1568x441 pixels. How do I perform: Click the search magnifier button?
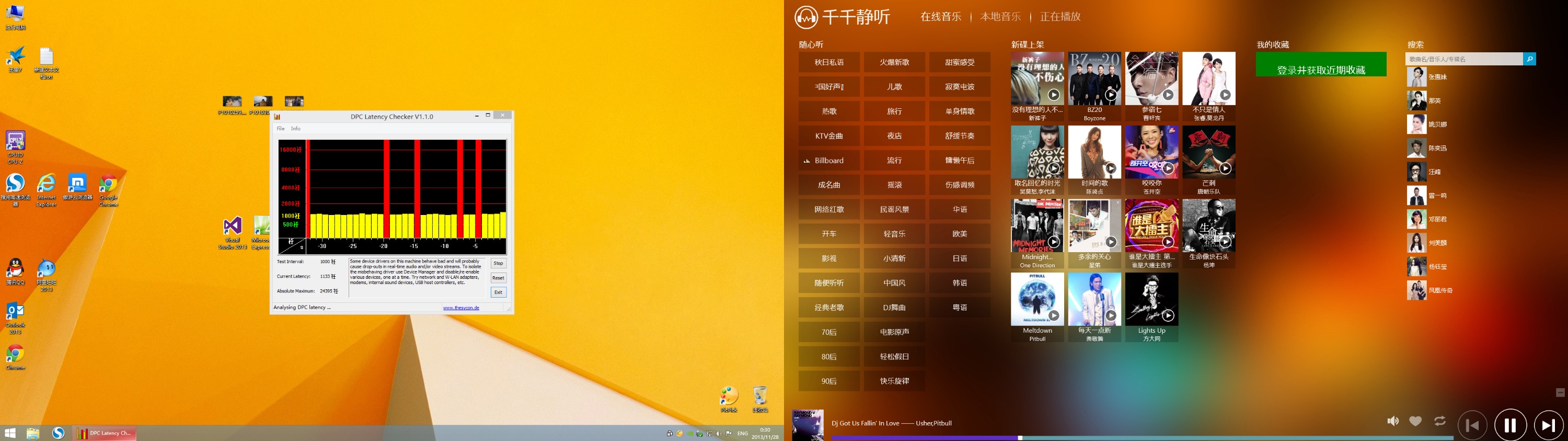[1529, 59]
